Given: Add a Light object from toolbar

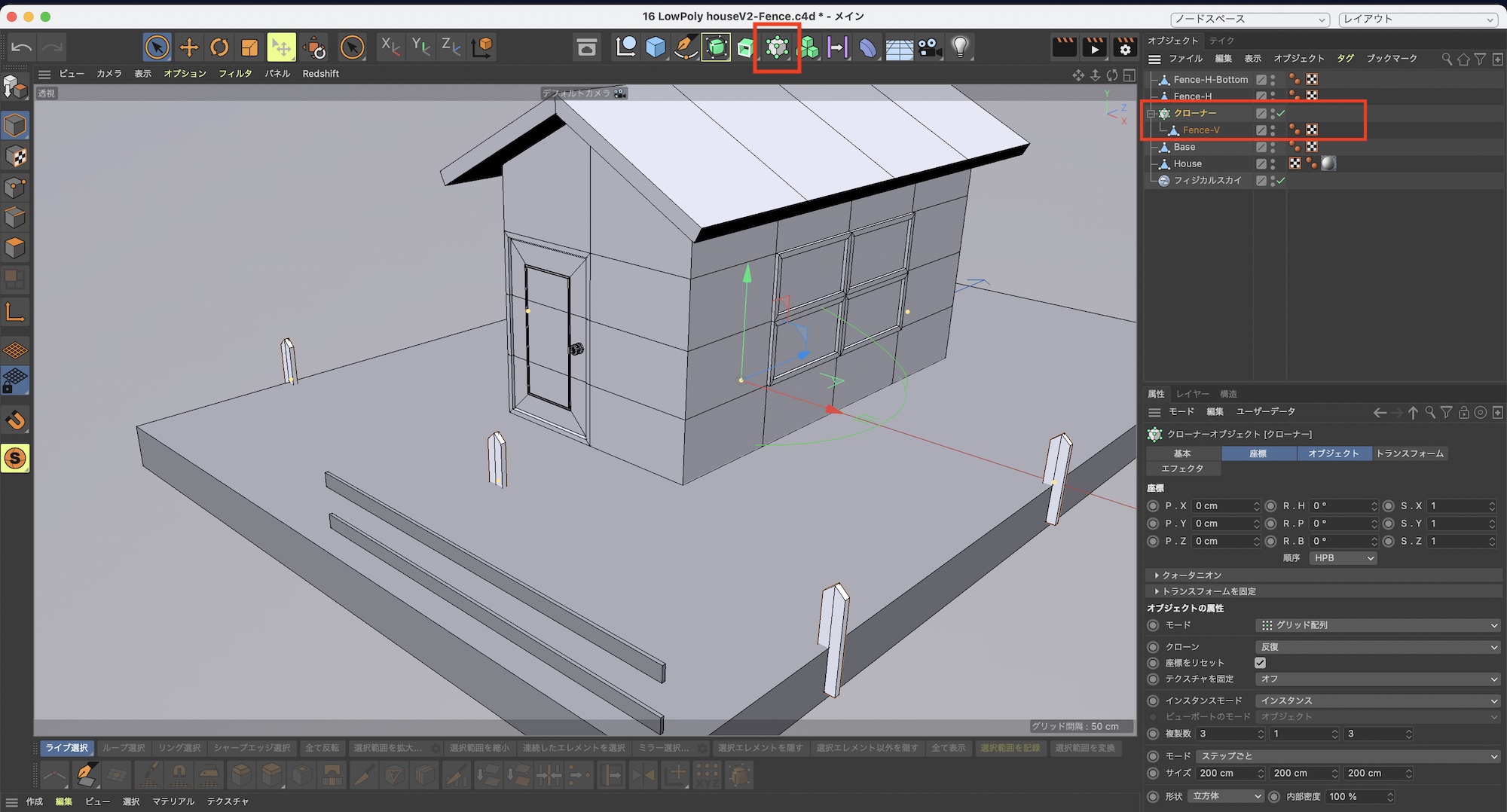Looking at the screenshot, I should tap(959, 47).
